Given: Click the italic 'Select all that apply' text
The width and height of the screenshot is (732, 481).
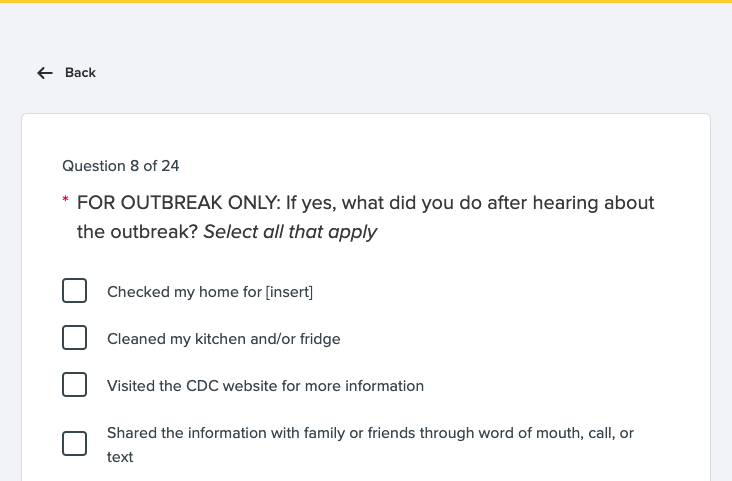Looking at the screenshot, I should [x=290, y=232].
